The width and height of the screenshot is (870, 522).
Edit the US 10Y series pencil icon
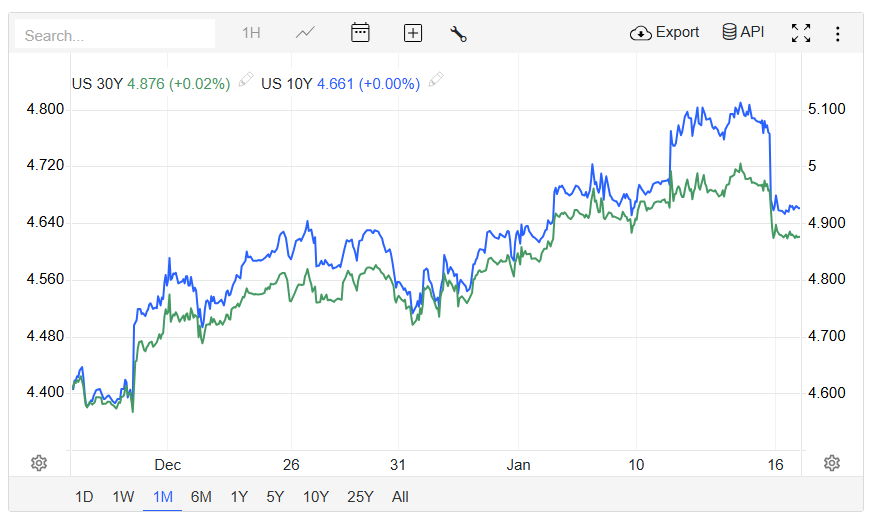(436, 81)
